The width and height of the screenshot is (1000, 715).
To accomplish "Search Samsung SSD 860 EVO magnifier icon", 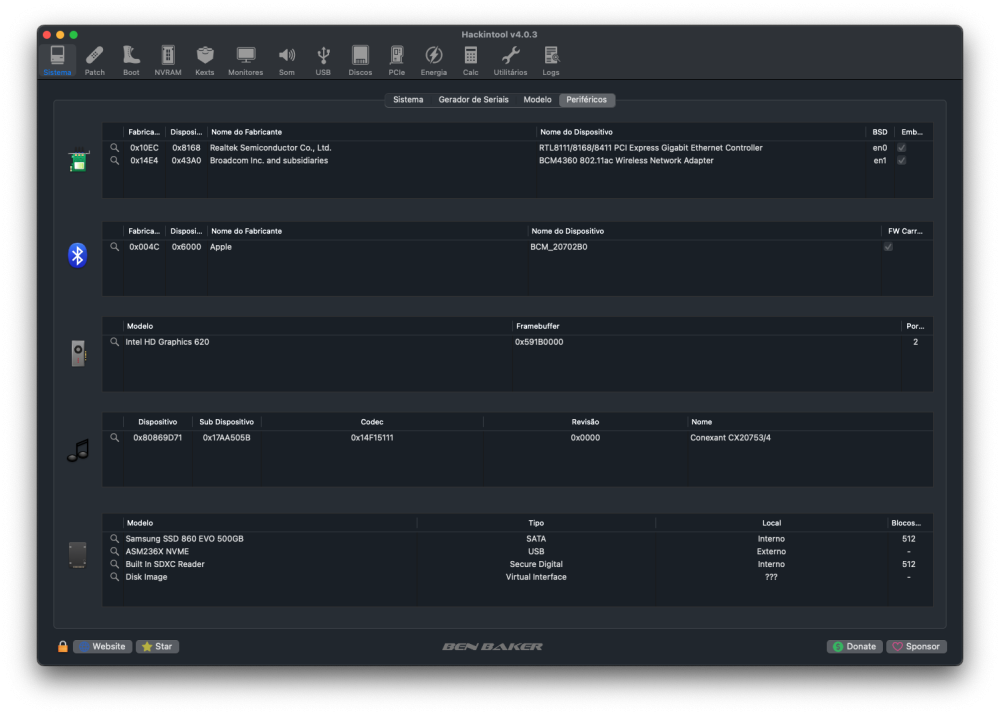I will 114,538.
